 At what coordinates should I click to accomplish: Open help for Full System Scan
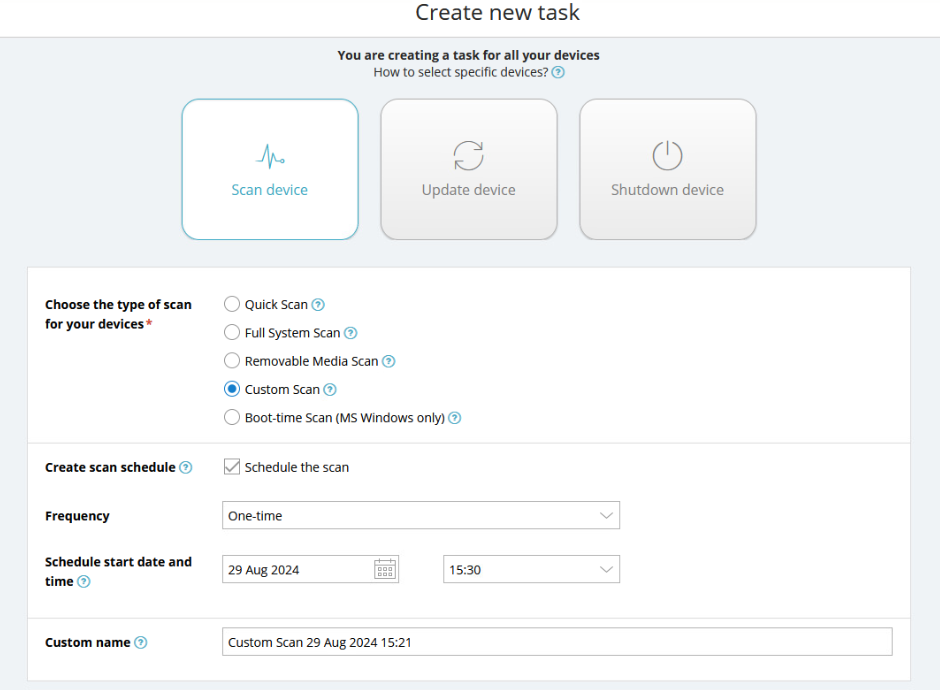click(x=349, y=332)
